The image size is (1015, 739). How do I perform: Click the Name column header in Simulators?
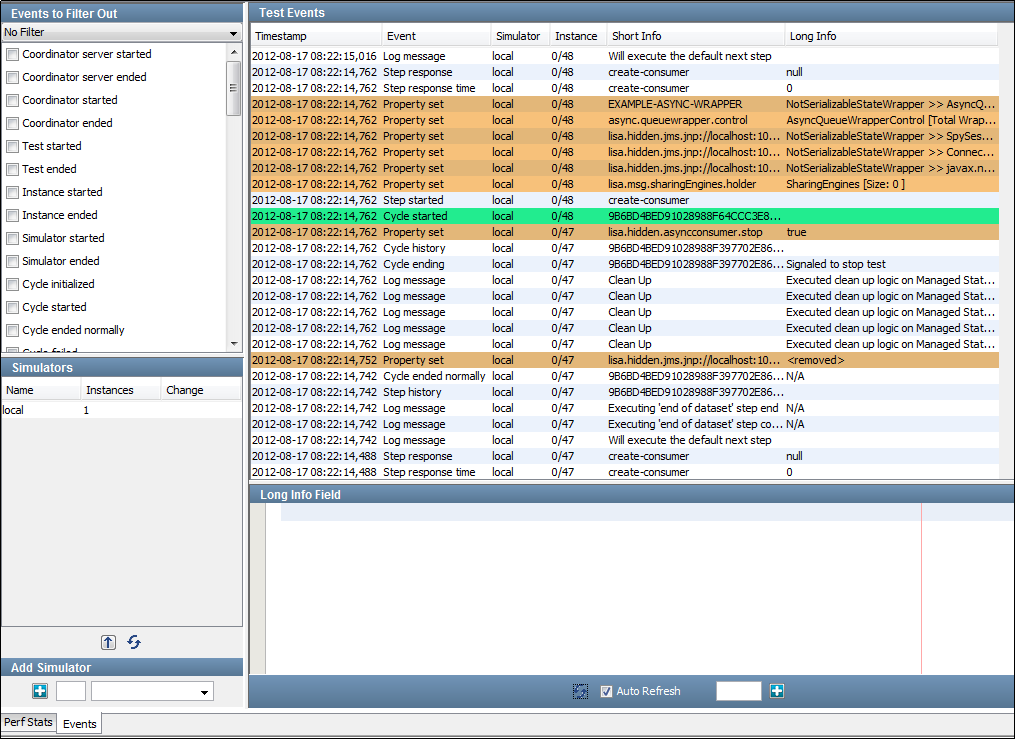click(41, 390)
